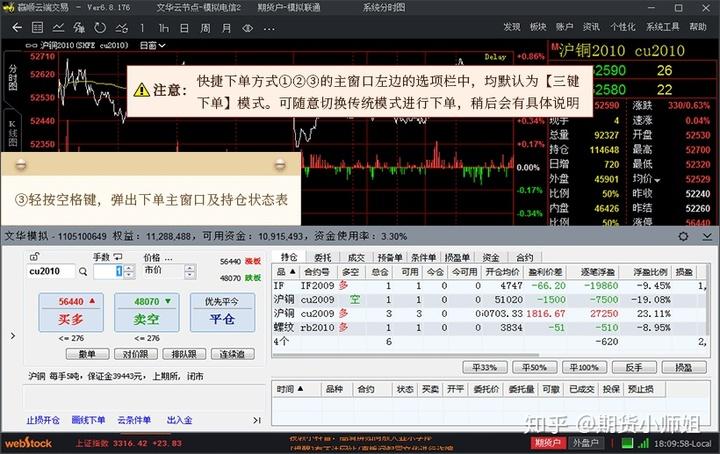Open the 发现 menu
The width and height of the screenshot is (720, 454).
tap(512, 27)
